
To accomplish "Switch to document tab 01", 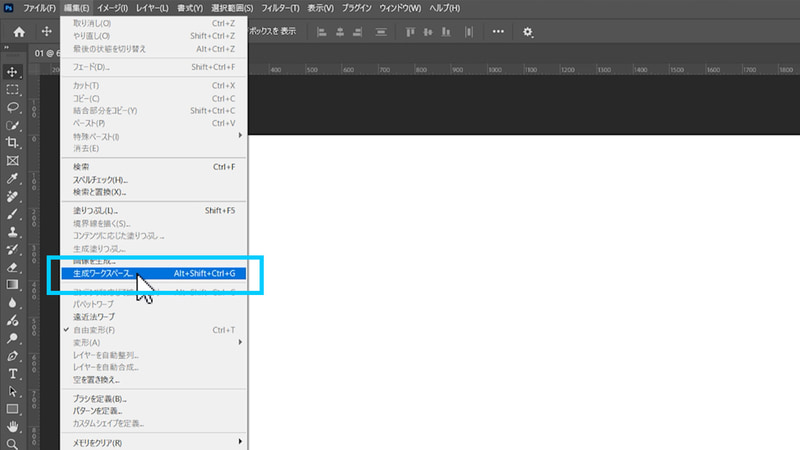I will pos(46,53).
